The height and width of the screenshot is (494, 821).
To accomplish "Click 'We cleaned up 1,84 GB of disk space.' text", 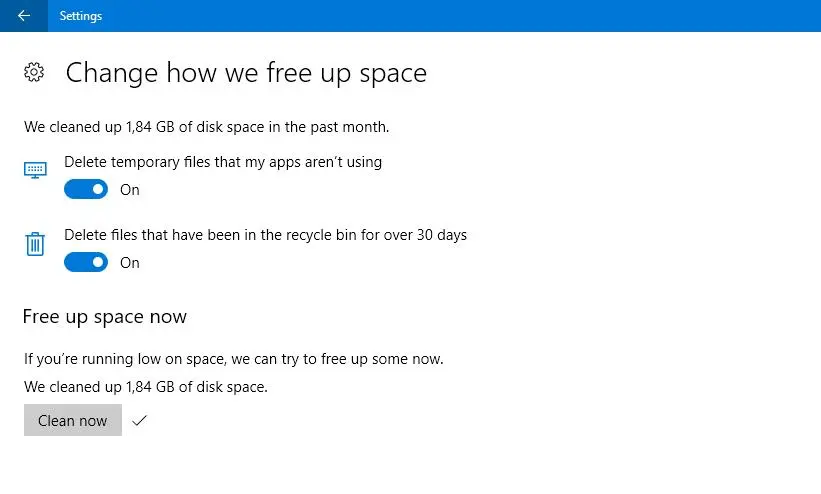I will coord(146,387).
